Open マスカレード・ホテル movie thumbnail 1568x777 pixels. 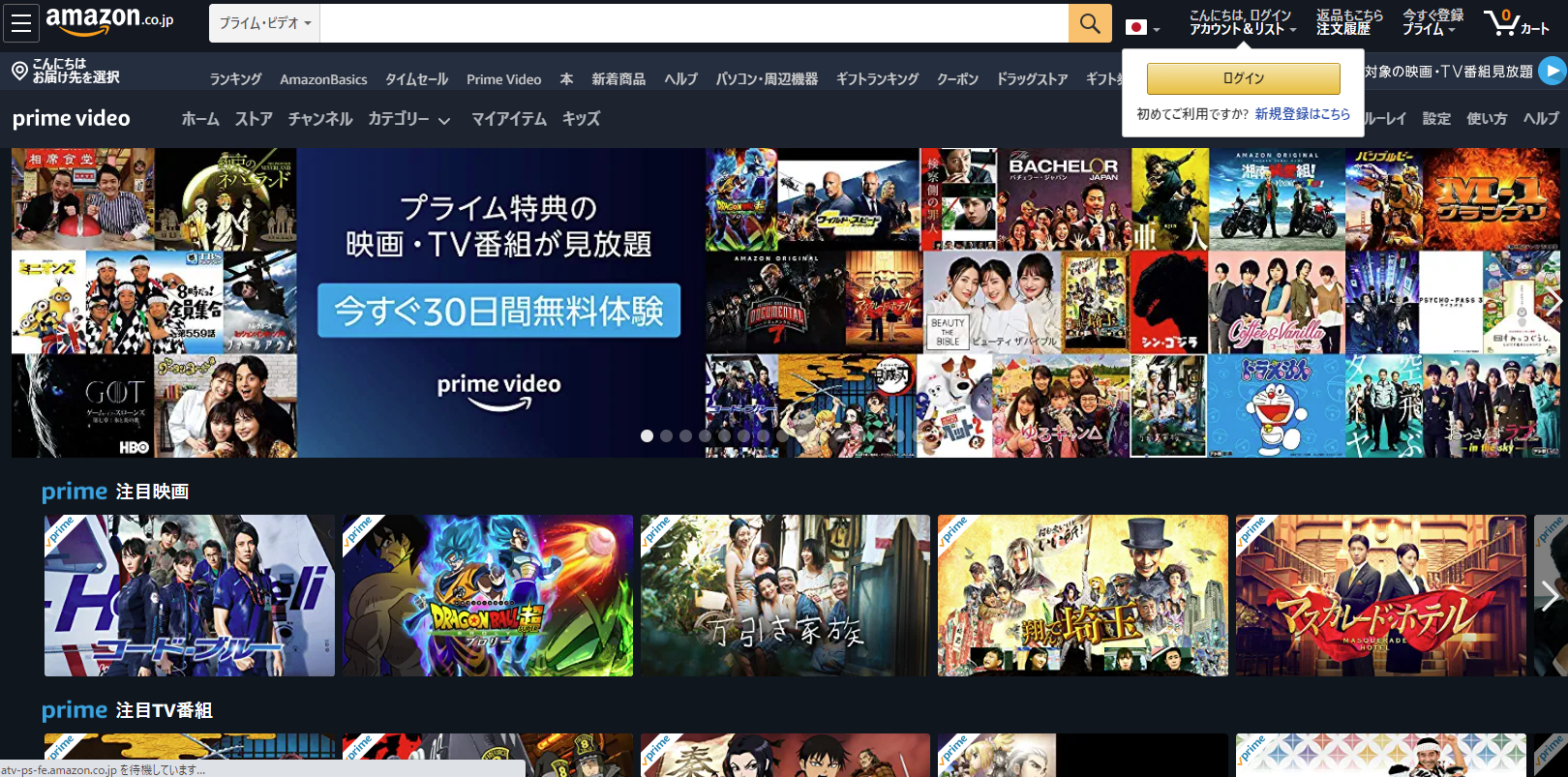1381,595
